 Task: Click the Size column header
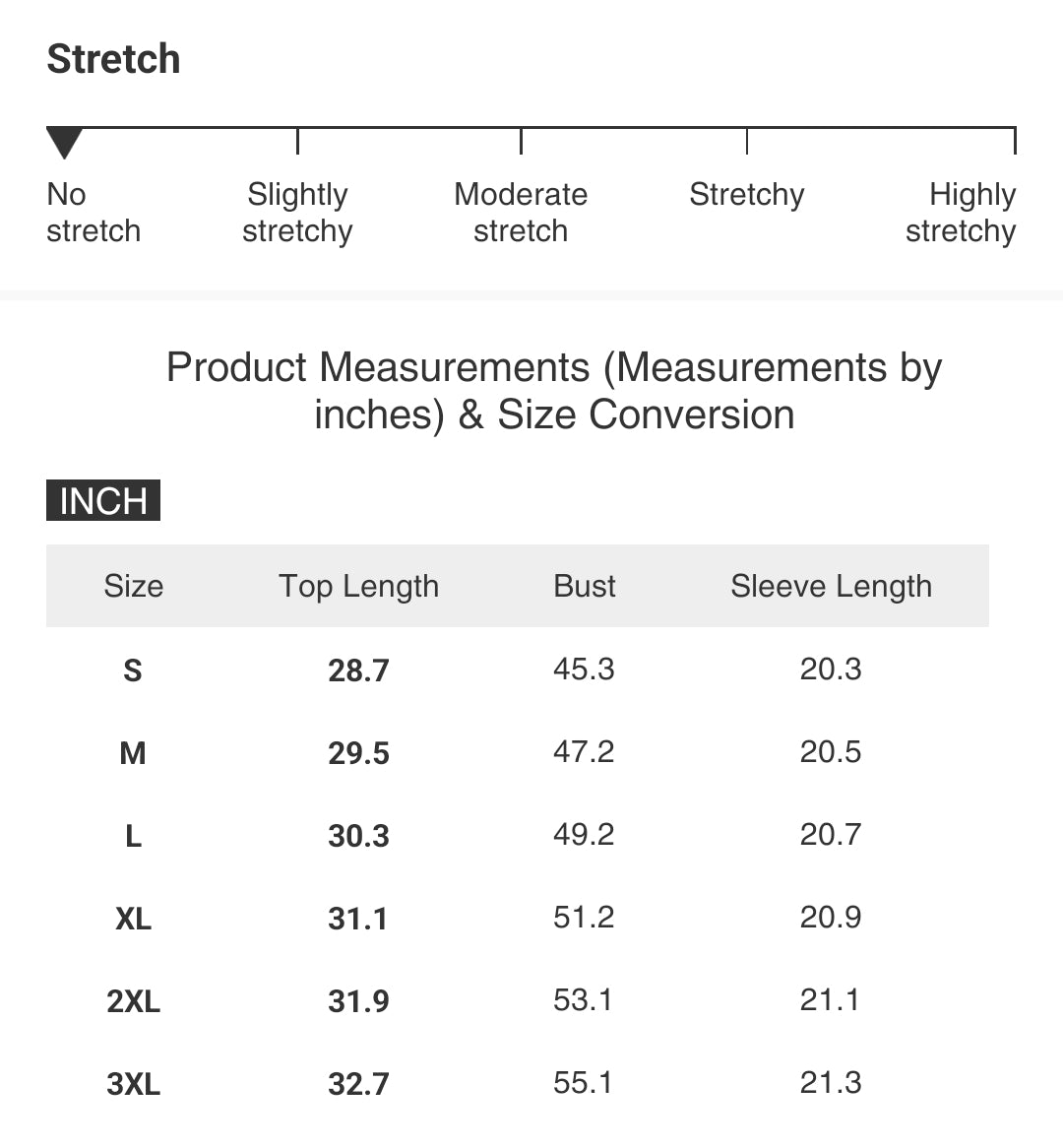[133, 586]
